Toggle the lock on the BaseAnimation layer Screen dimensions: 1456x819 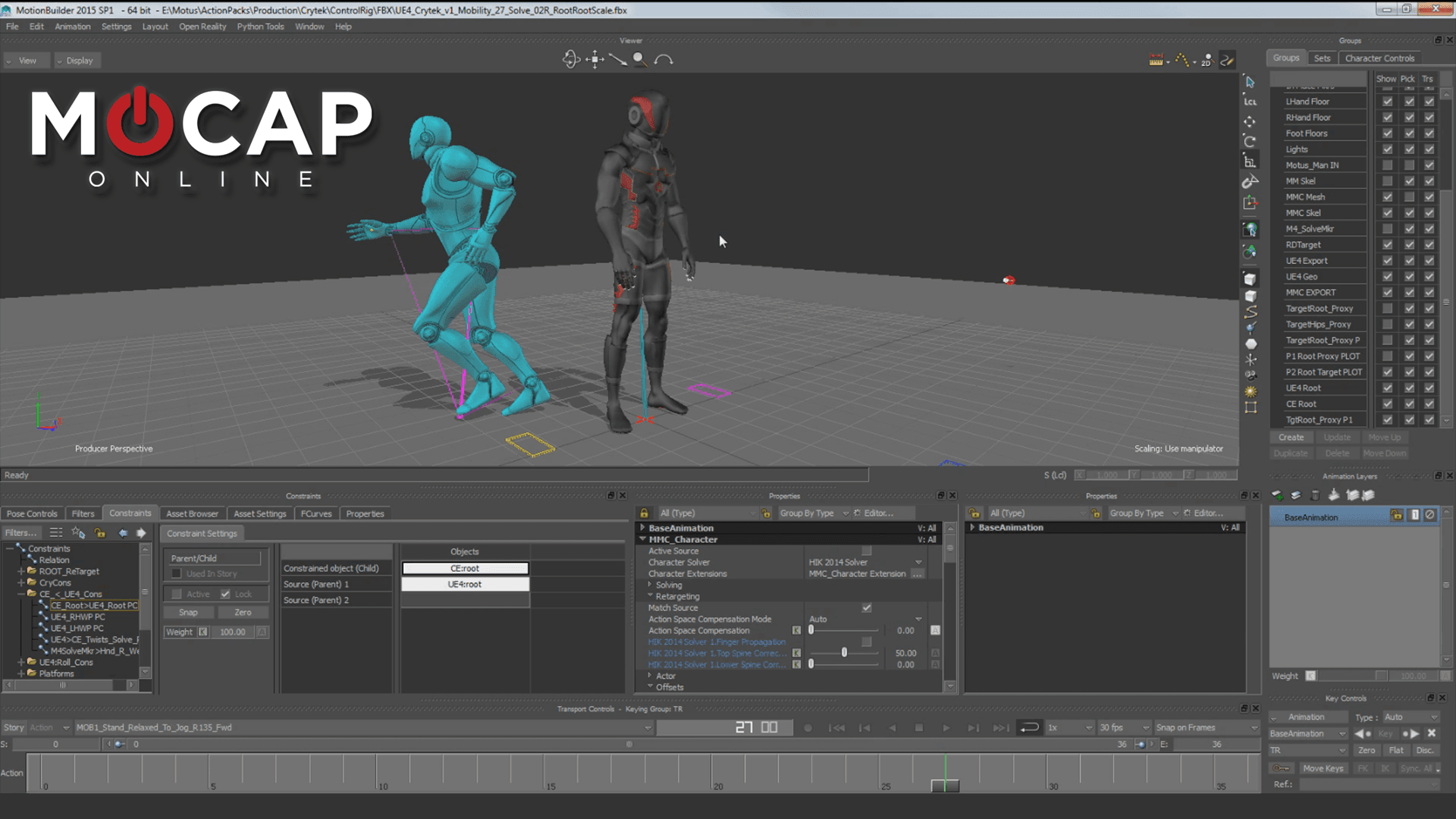[1398, 516]
